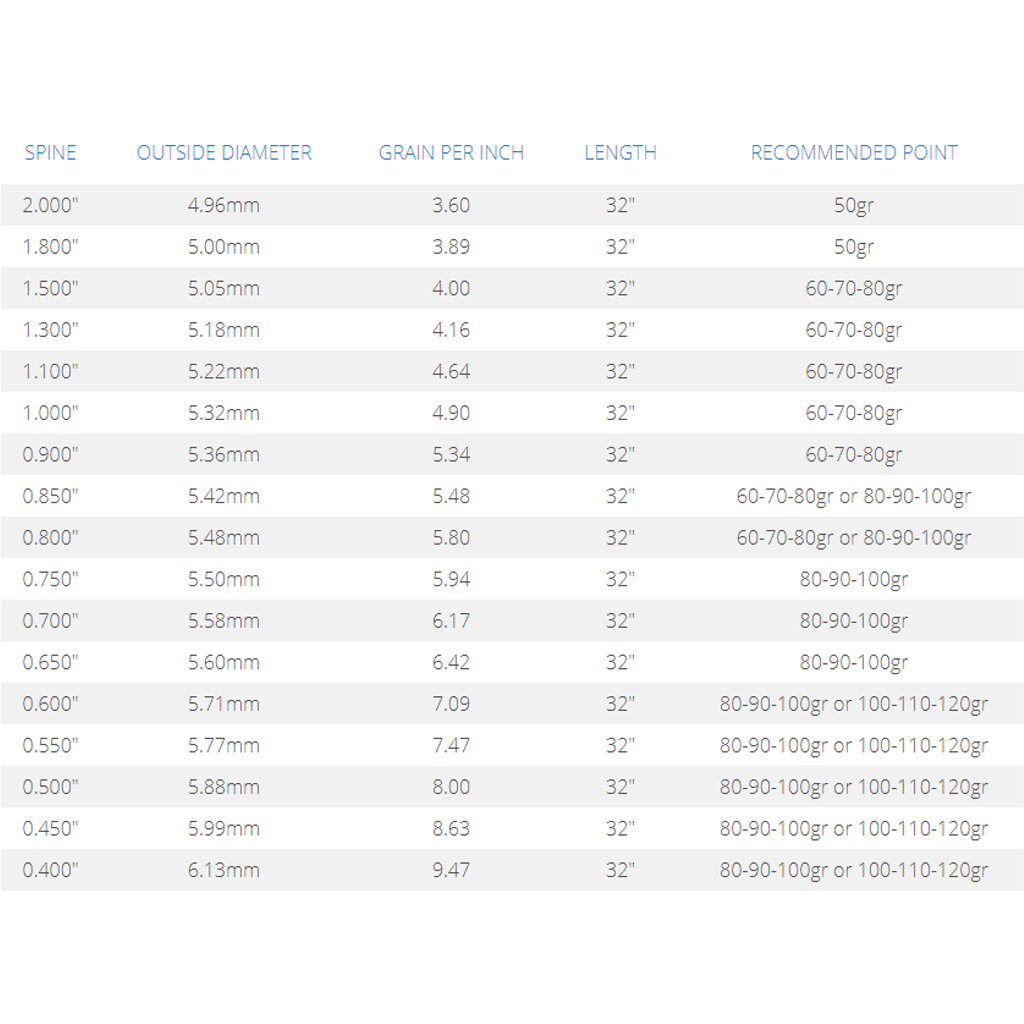The width and height of the screenshot is (1024, 1024).
Task: Click the 4.96mm outside diameter value
Action: 224,205
